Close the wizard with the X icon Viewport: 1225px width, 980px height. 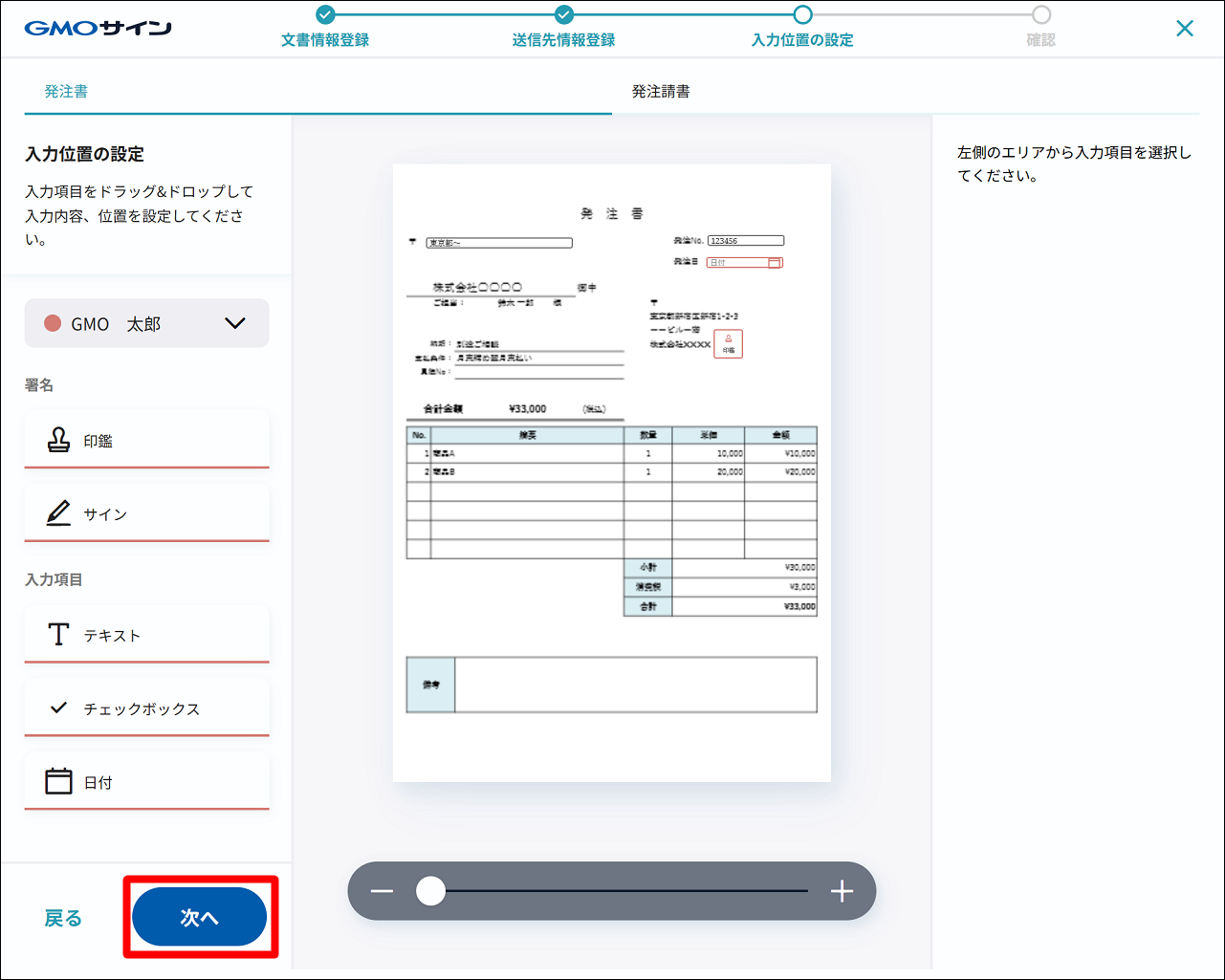point(1185,29)
